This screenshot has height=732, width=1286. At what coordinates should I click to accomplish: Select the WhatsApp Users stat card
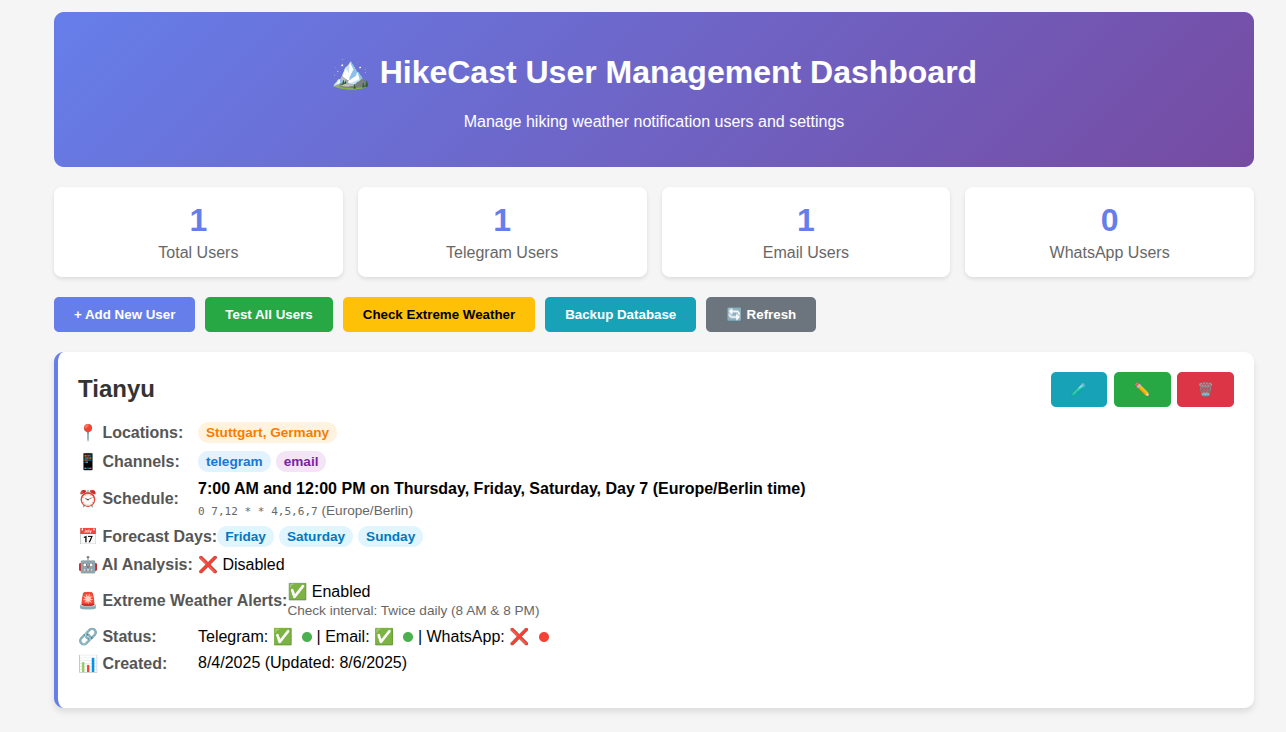coord(1109,232)
